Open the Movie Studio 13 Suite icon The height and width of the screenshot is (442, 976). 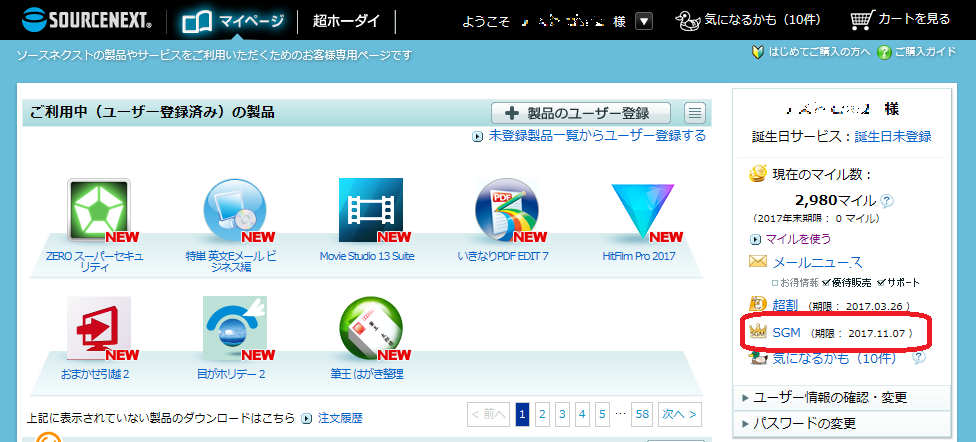point(371,210)
